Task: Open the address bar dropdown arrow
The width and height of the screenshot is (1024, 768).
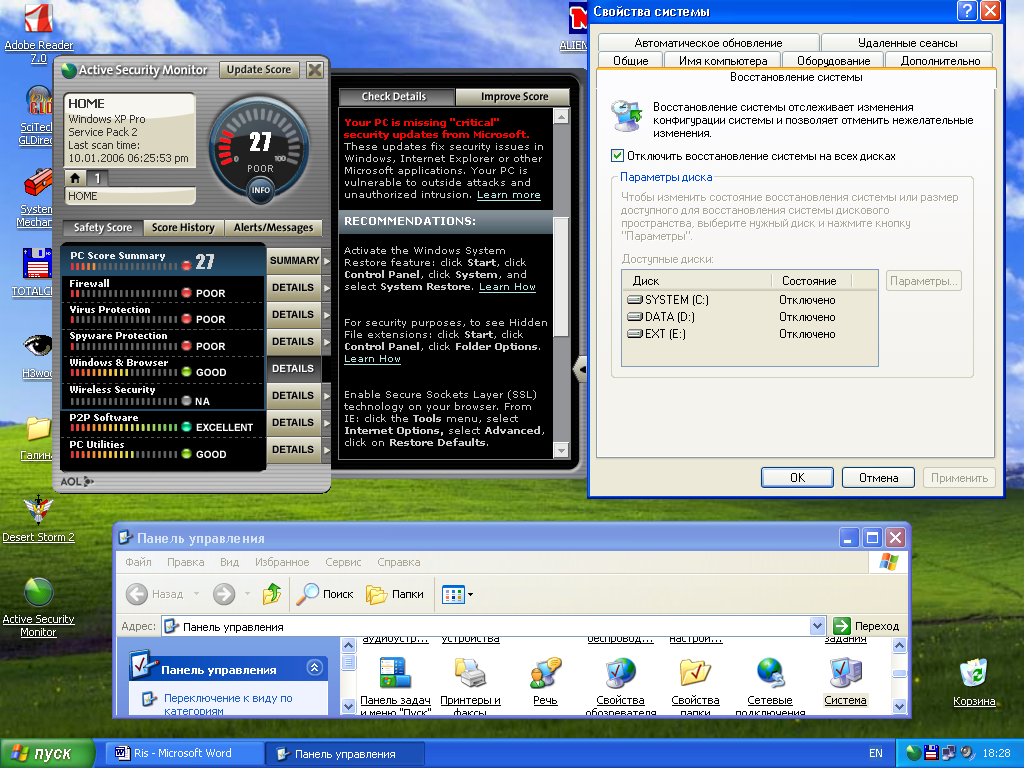Action: point(818,626)
